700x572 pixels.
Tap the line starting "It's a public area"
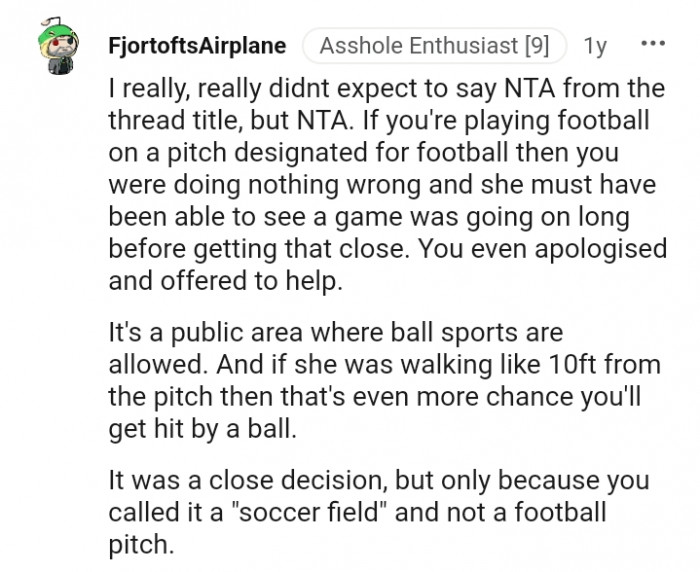click(336, 333)
